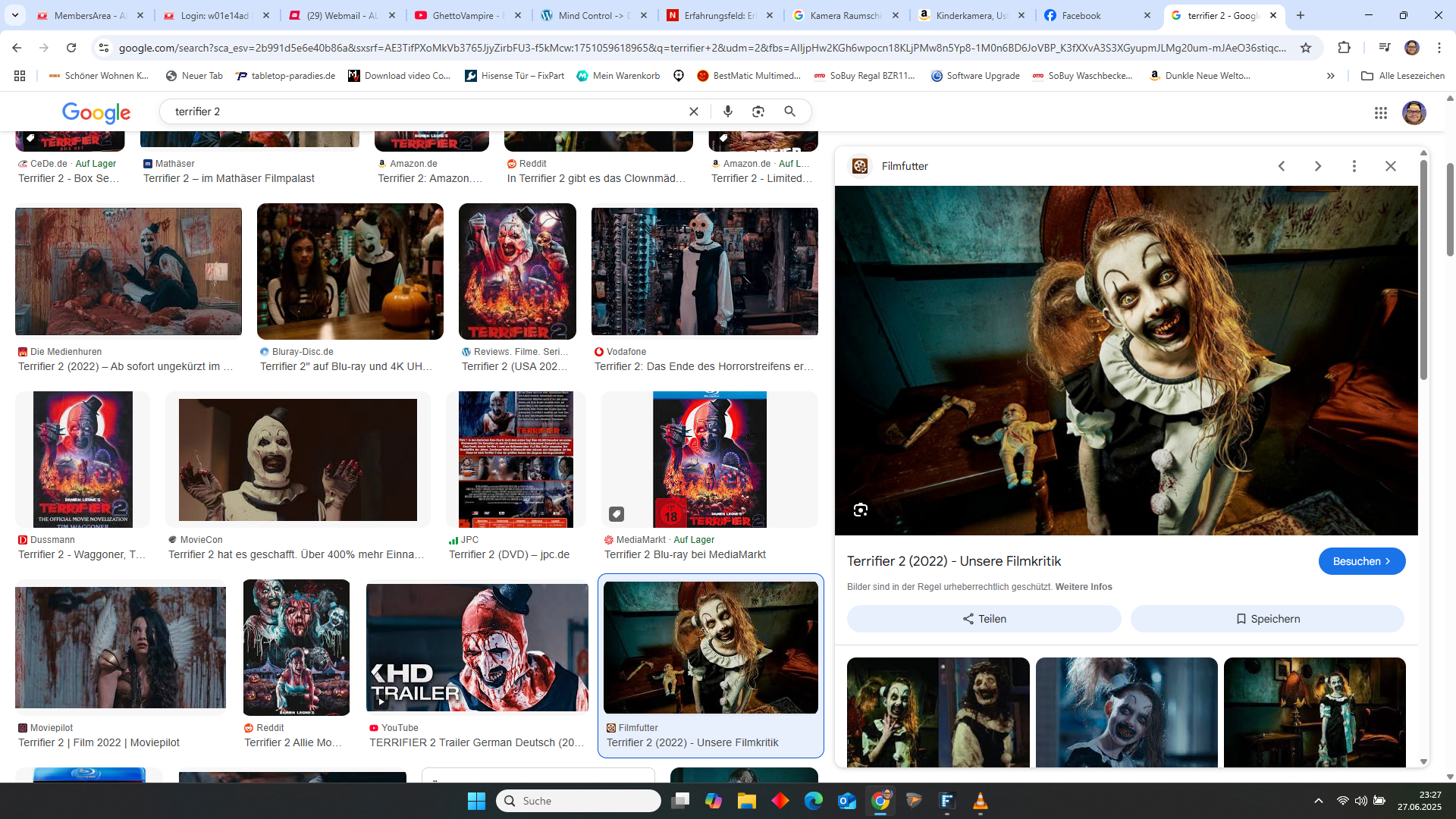Open the YouTube HD Trailer thumbnail

click(477, 648)
